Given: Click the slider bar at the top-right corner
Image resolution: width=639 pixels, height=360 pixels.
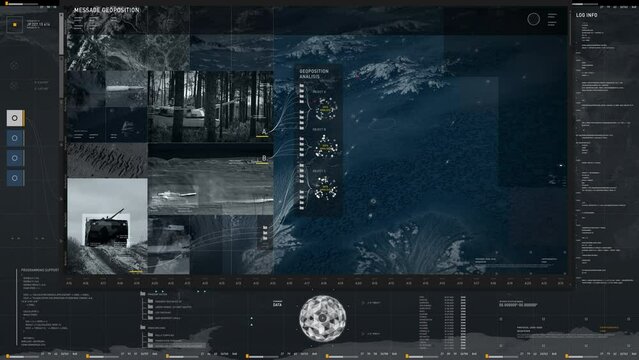Looking at the screenshot, I should click(585, 4).
